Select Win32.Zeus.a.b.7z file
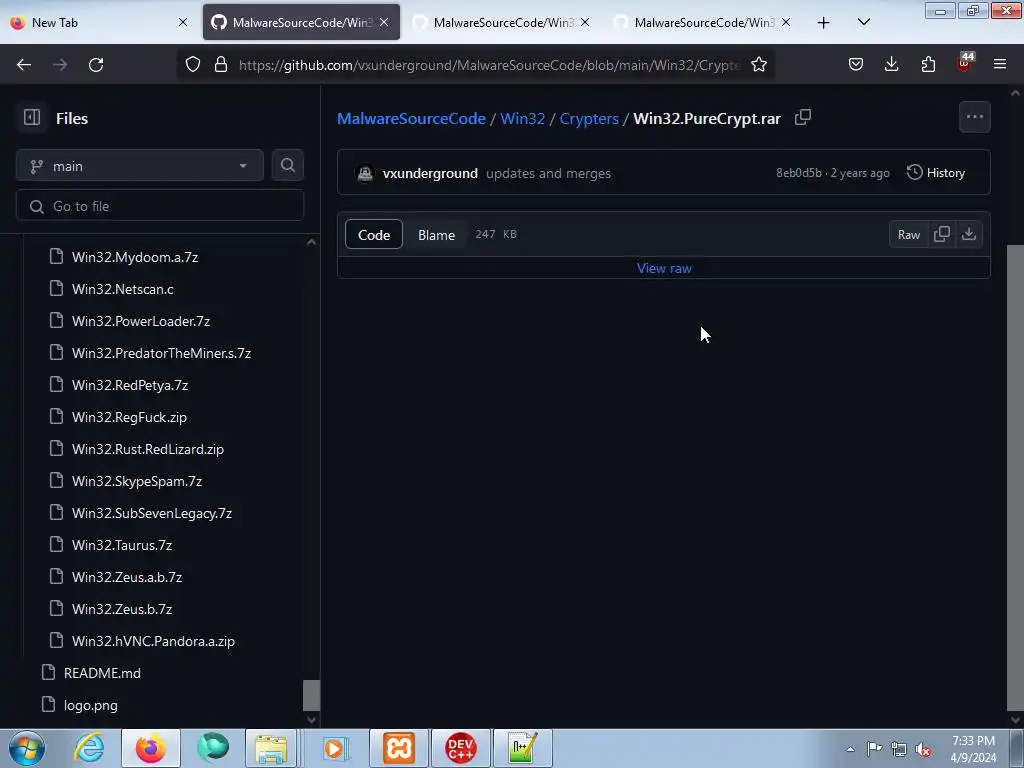 tap(127, 577)
